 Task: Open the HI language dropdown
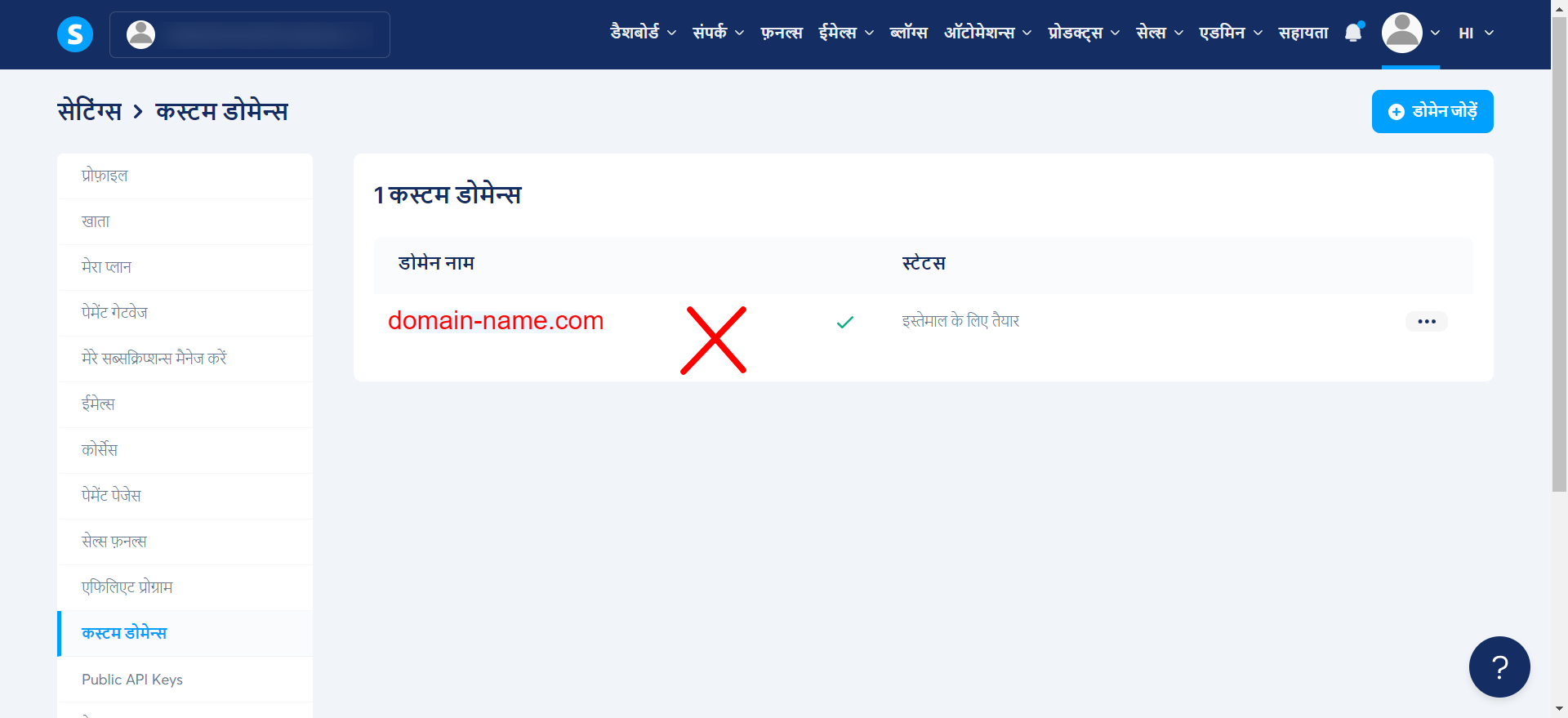tap(1477, 33)
